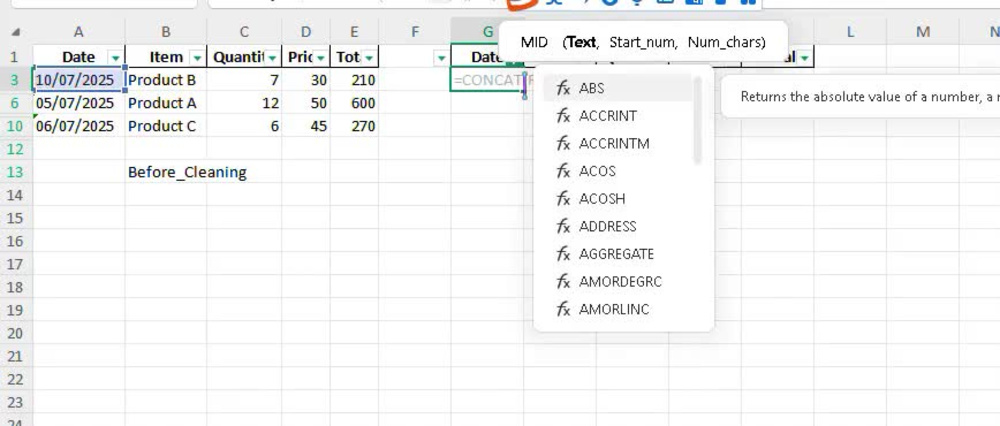The height and width of the screenshot is (426, 1000).
Task: Choose AMORLINC from the function list
Action: click(618, 309)
